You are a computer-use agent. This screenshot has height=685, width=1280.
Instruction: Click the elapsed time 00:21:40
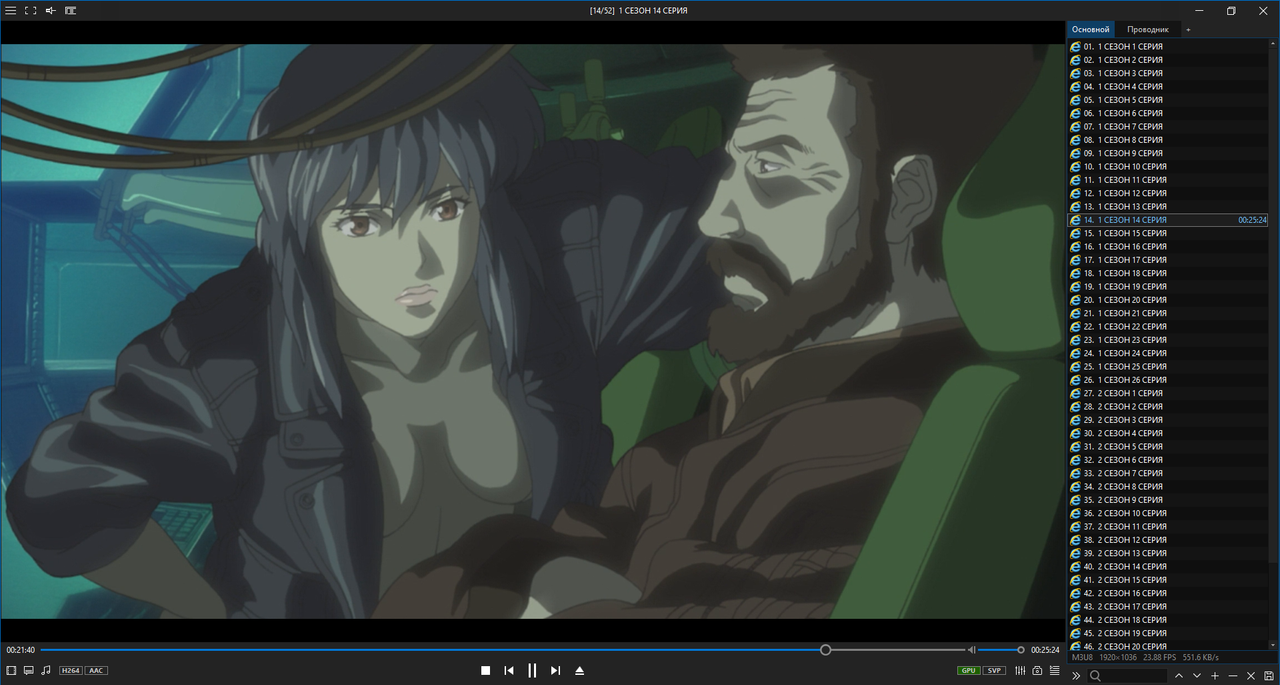click(20, 650)
